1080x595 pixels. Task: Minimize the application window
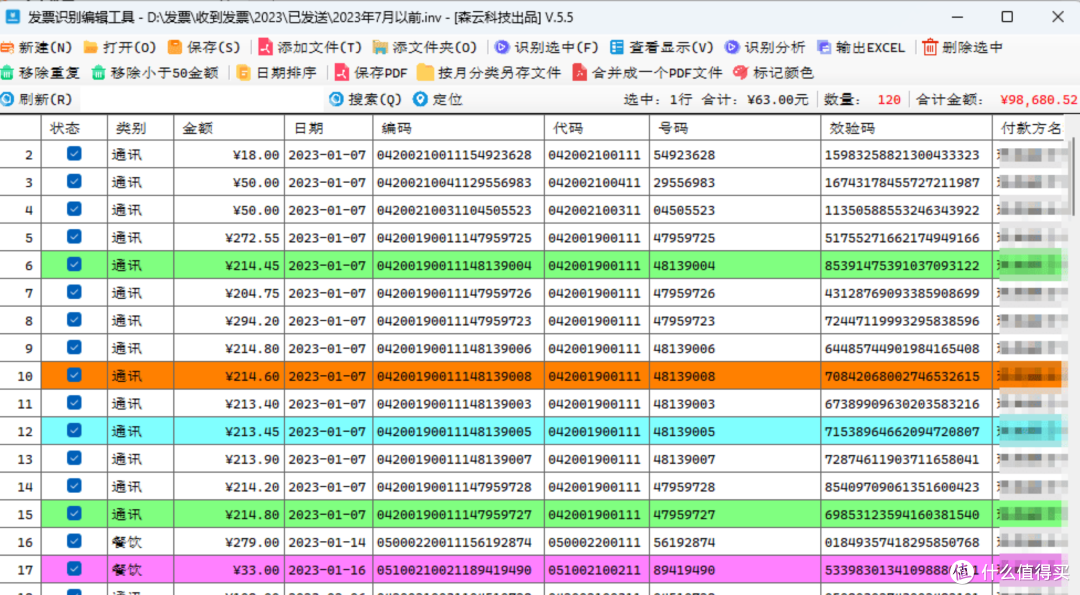point(957,17)
